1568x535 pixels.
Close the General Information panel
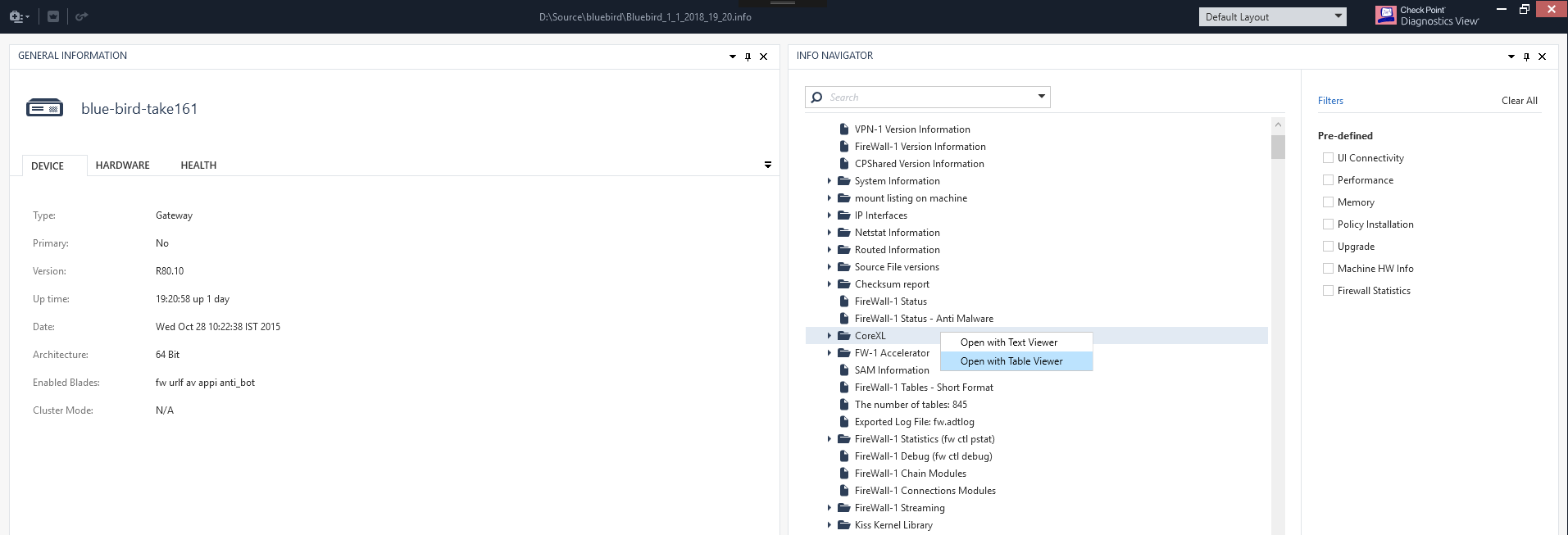click(763, 57)
